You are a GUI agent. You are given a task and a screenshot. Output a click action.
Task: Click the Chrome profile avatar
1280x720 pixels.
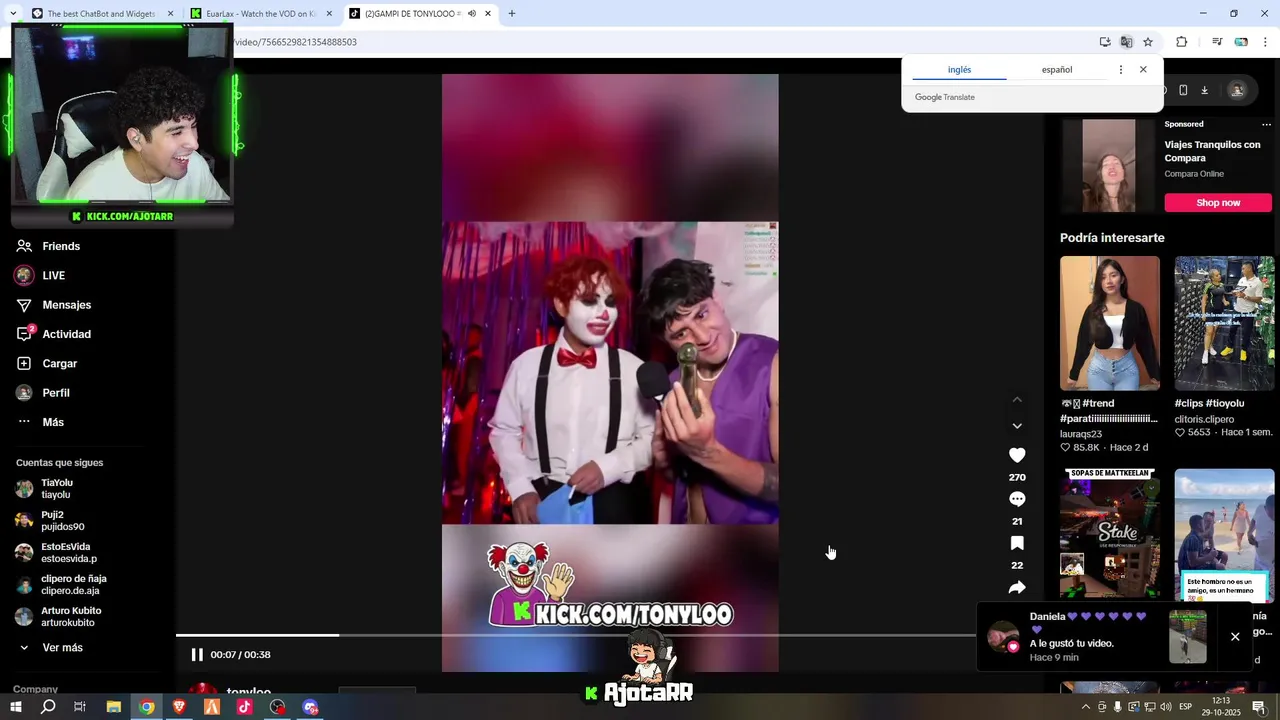click(1241, 42)
